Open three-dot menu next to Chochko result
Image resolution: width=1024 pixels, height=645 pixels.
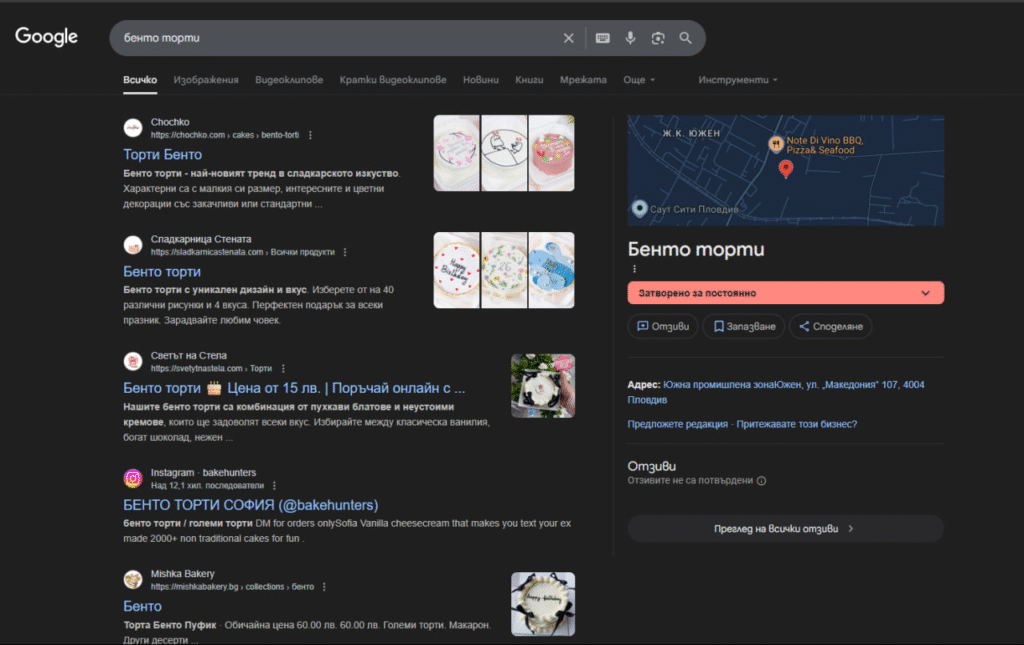coord(310,135)
